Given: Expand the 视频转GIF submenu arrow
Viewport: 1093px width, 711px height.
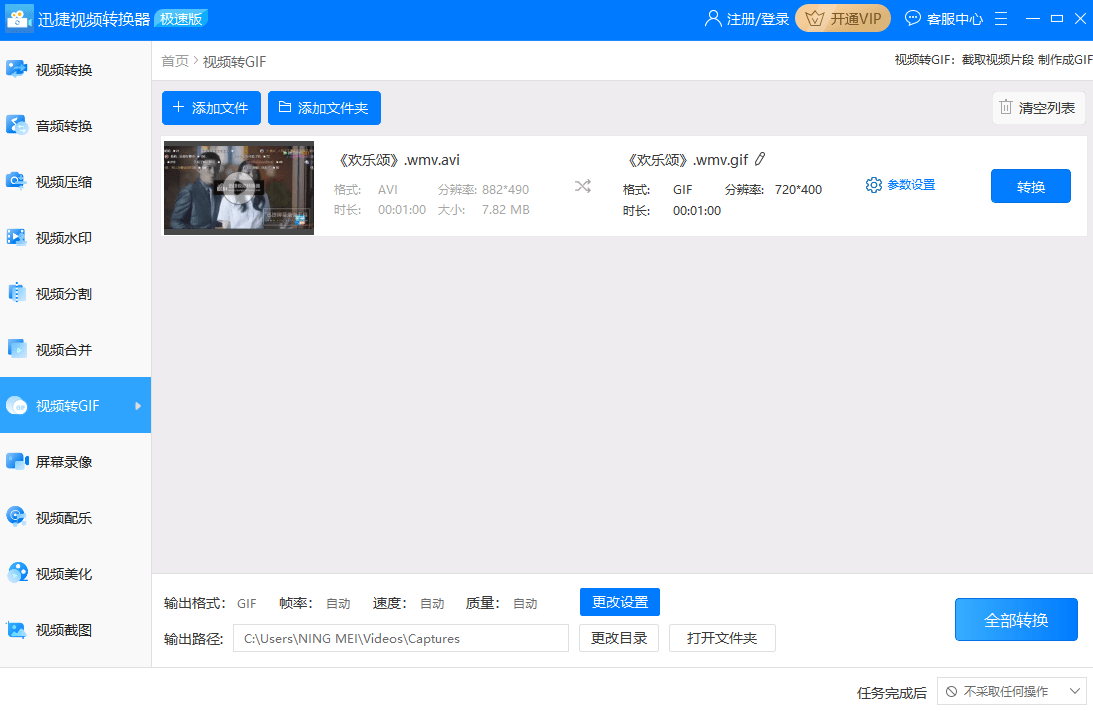Looking at the screenshot, I should (138, 406).
